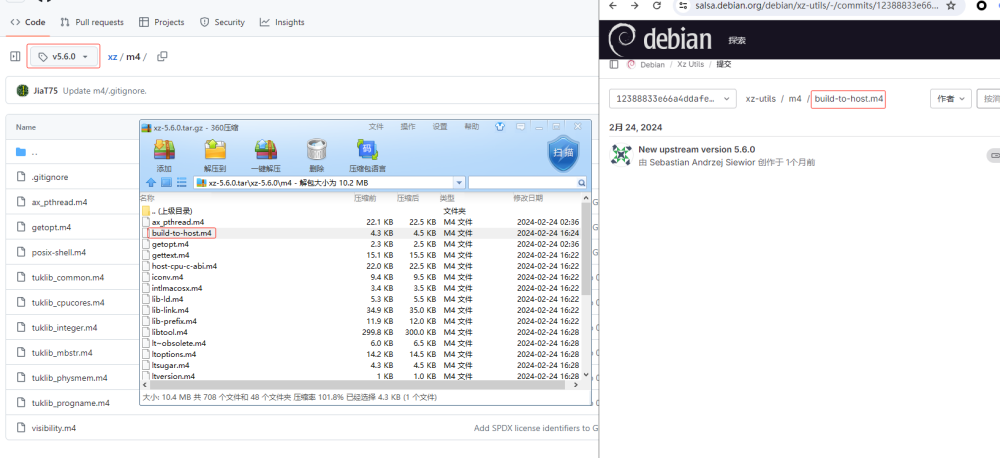Open the 12388833e66a4ddafe ref dropdown
Viewport: 1000px width, 458px height.
pyautogui.click(x=673, y=99)
